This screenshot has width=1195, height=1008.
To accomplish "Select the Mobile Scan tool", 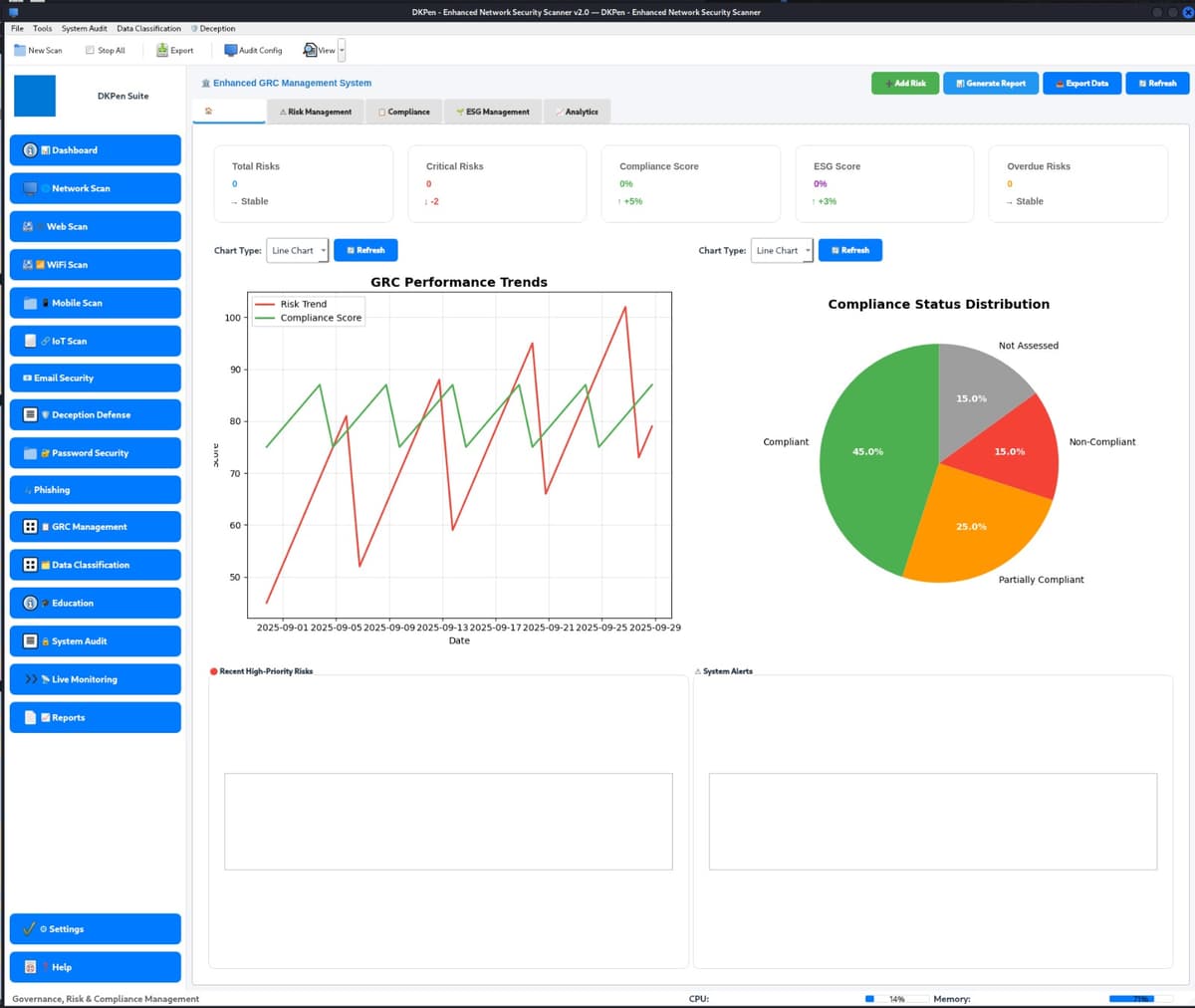I will click(x=95, y=302).
